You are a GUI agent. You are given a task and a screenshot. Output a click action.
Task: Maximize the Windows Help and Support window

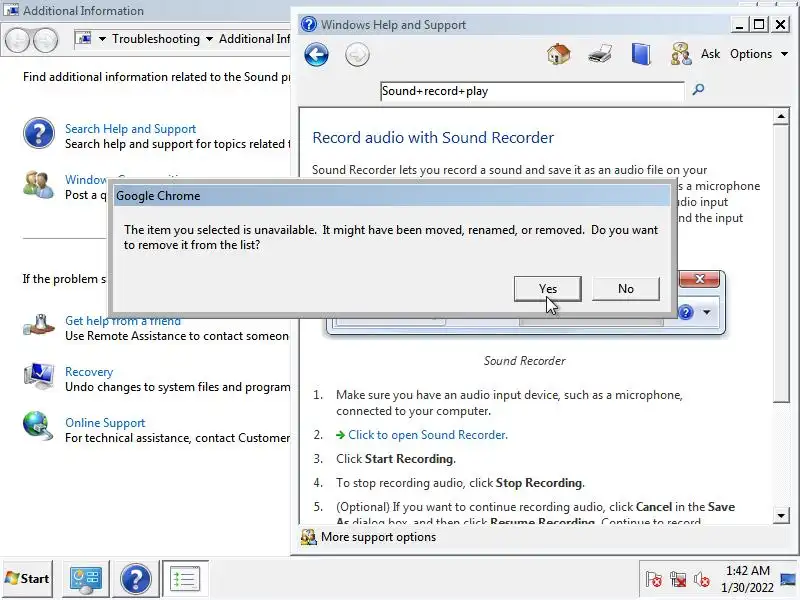pos(759,24)
